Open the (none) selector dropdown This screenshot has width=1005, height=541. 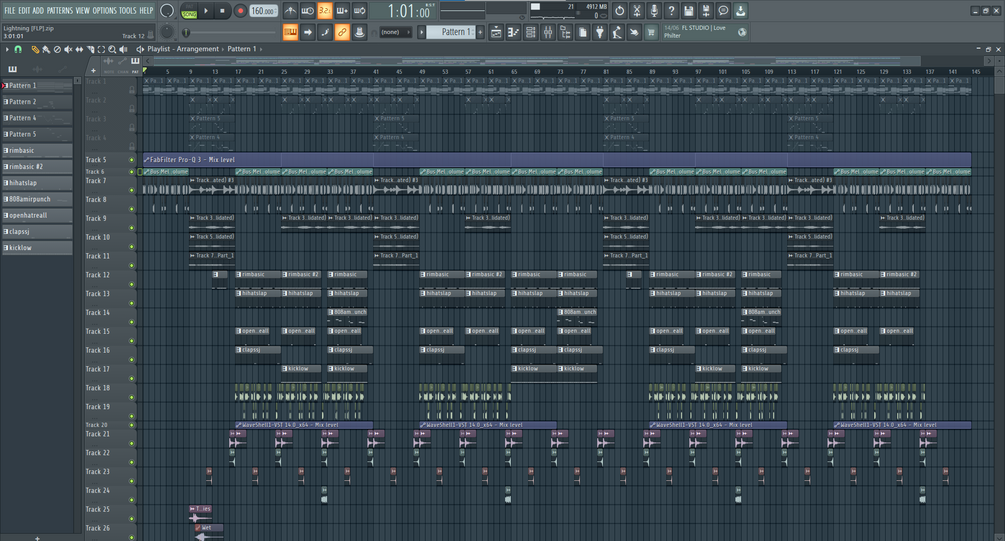pyautogui.click(x=394, y=32)
